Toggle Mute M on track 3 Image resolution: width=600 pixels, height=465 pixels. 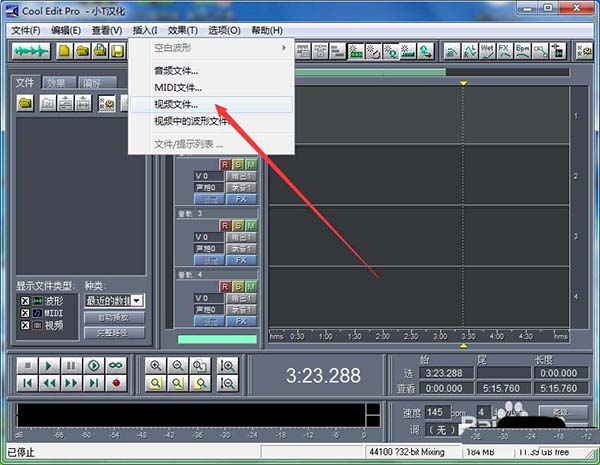pos(251,226)
